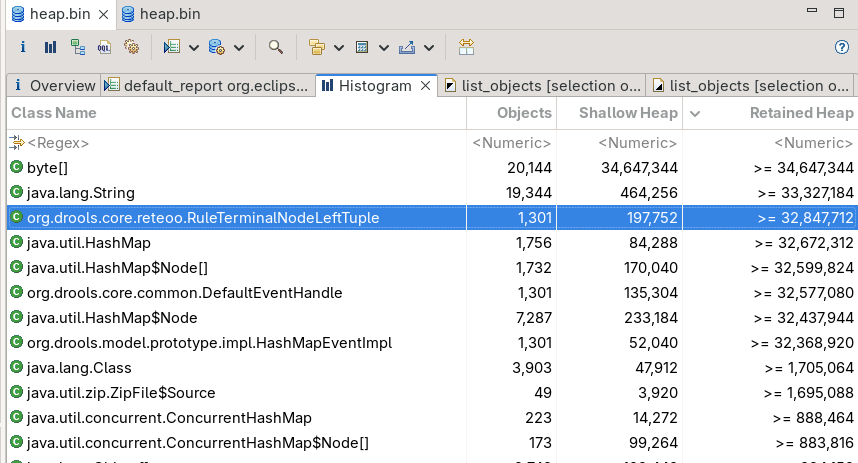
Task: Open the query browser icon
Action: tap(217, 47)
